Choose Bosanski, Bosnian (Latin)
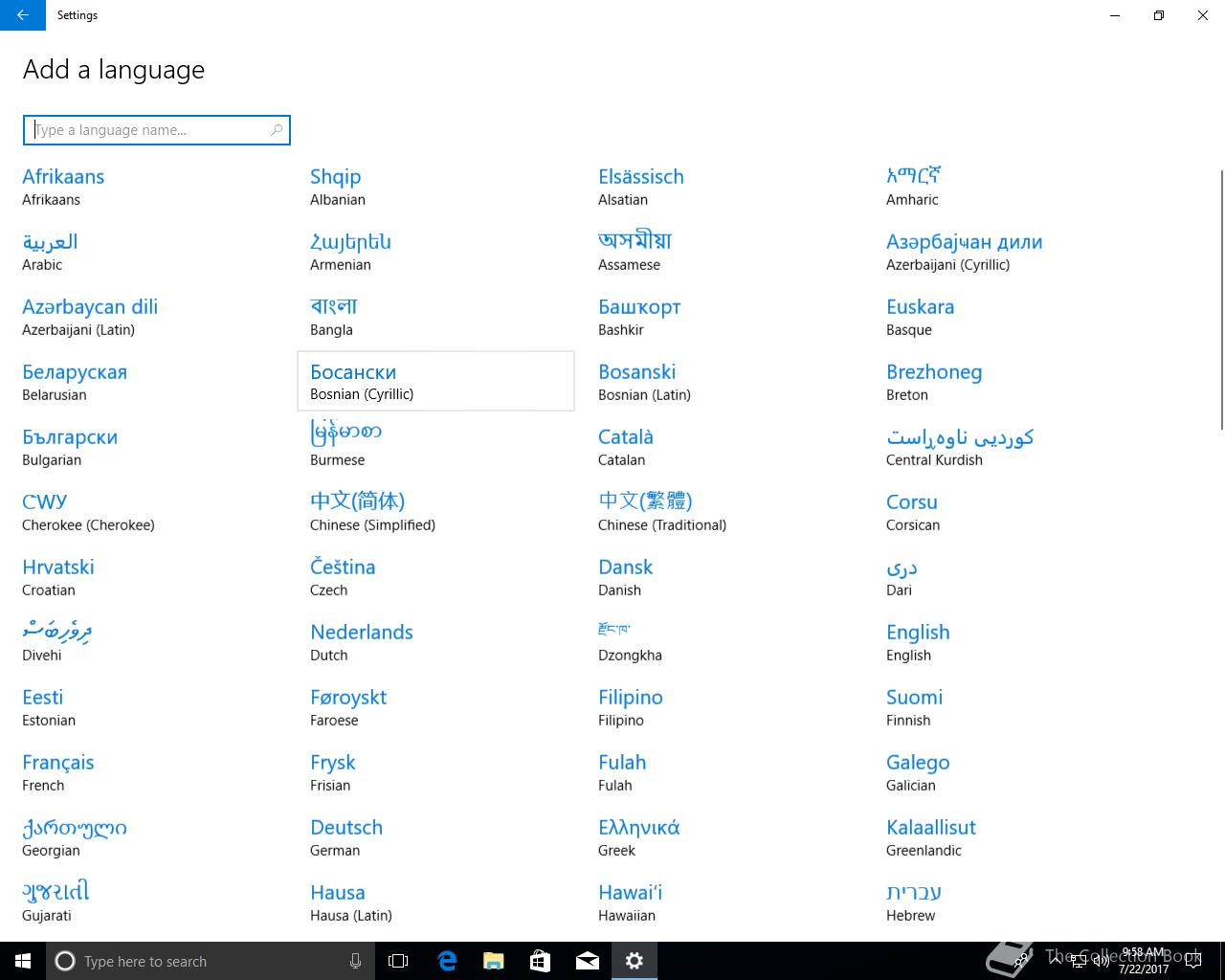This screenshot has height=980, width=1225. tap(724, 381)
